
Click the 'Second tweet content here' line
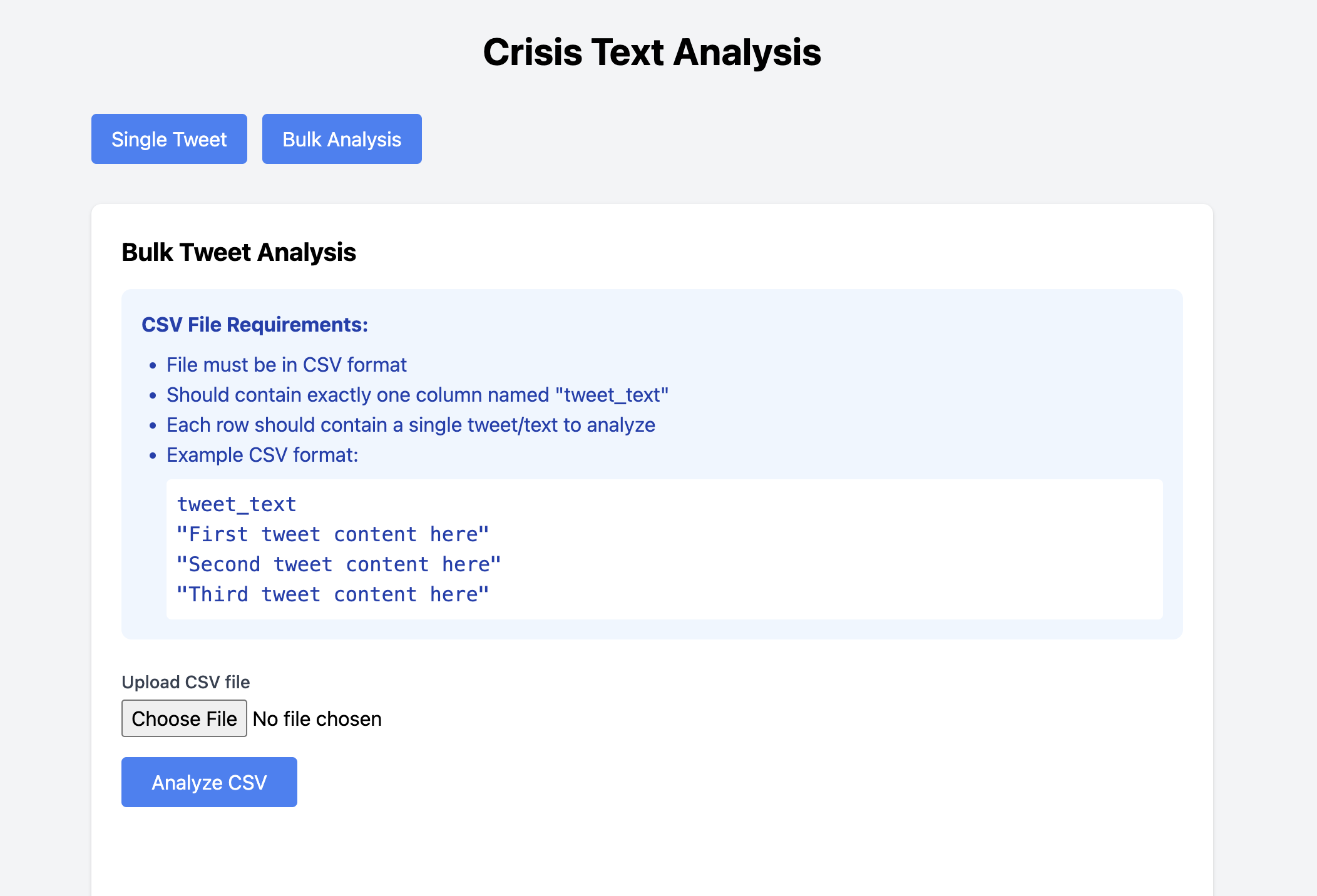pyautogui.click(x=339, y=564)
